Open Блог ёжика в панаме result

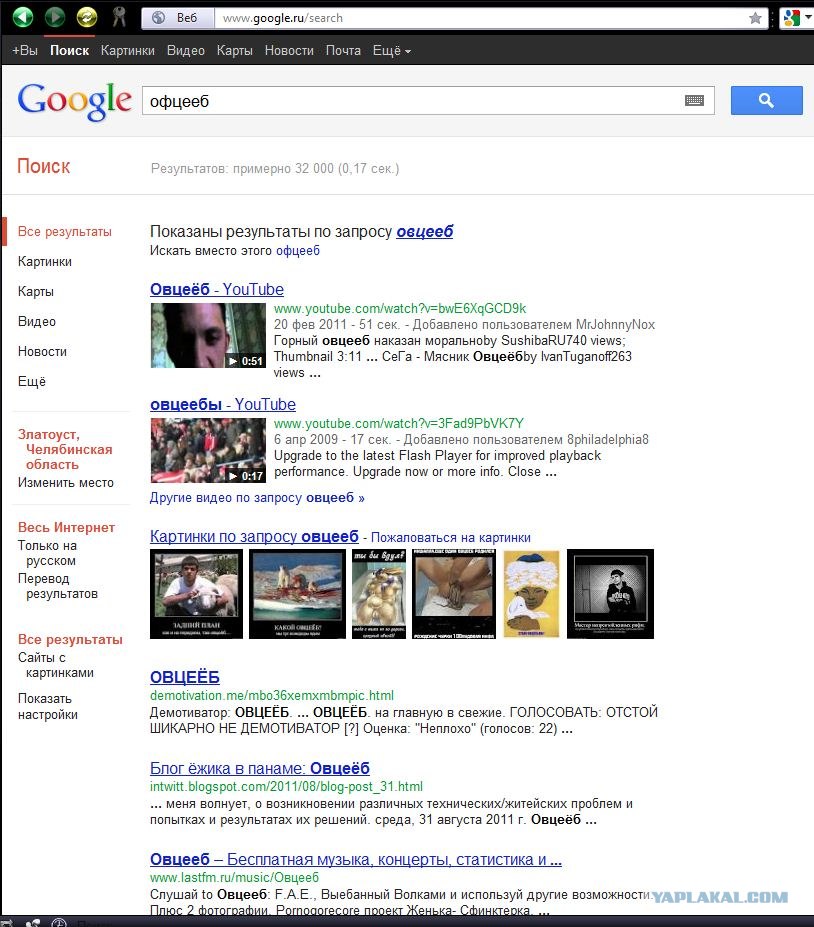(260, 768)
